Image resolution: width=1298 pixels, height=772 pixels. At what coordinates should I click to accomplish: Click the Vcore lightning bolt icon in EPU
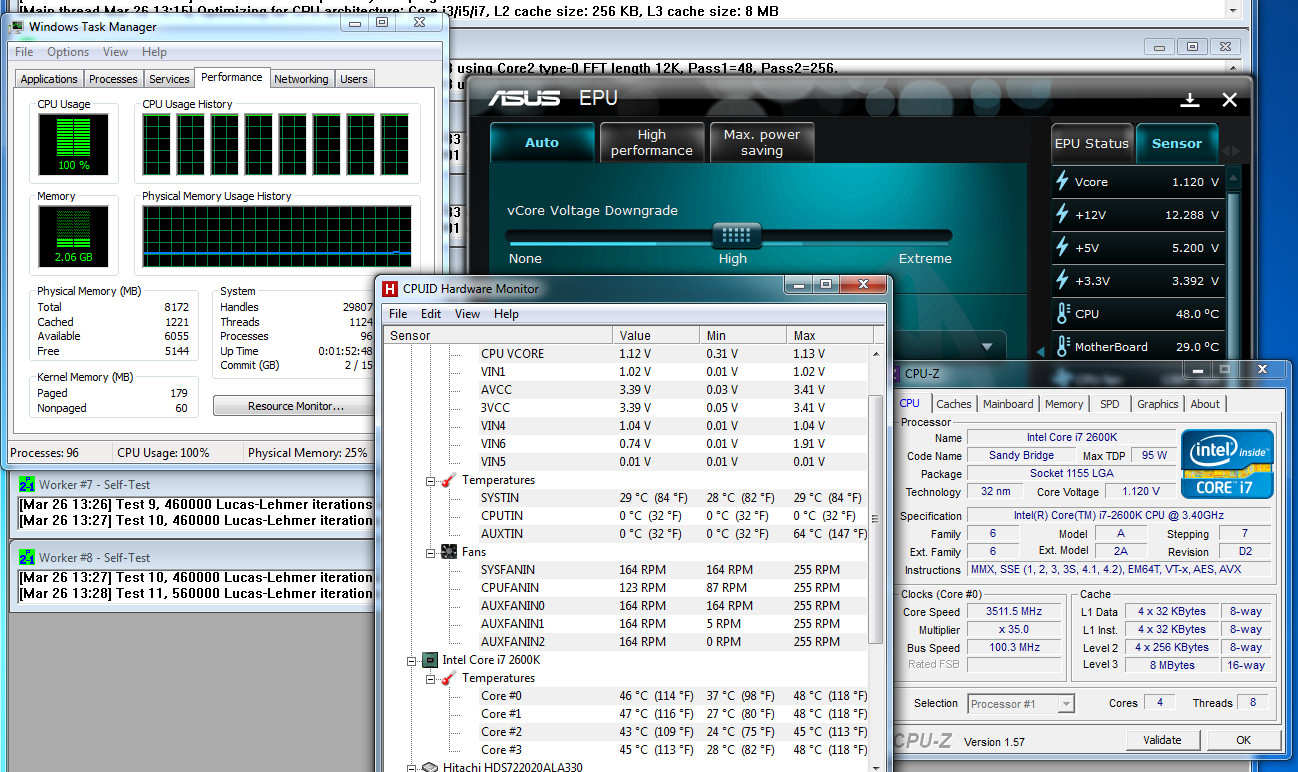[1062, 182]
